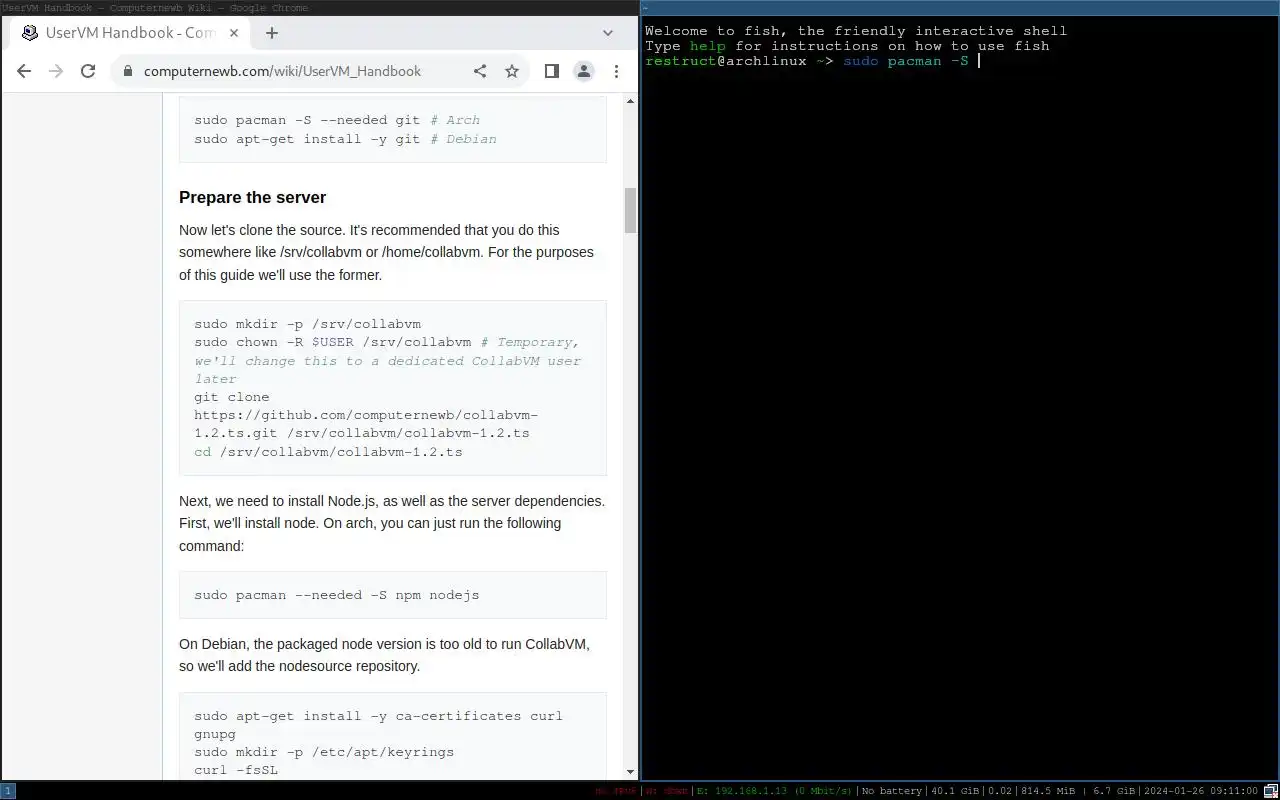The width and height of the screenshot is (1280, 800).
Task: Click the 'Prepare the server' heading
Action: [253, 197]
